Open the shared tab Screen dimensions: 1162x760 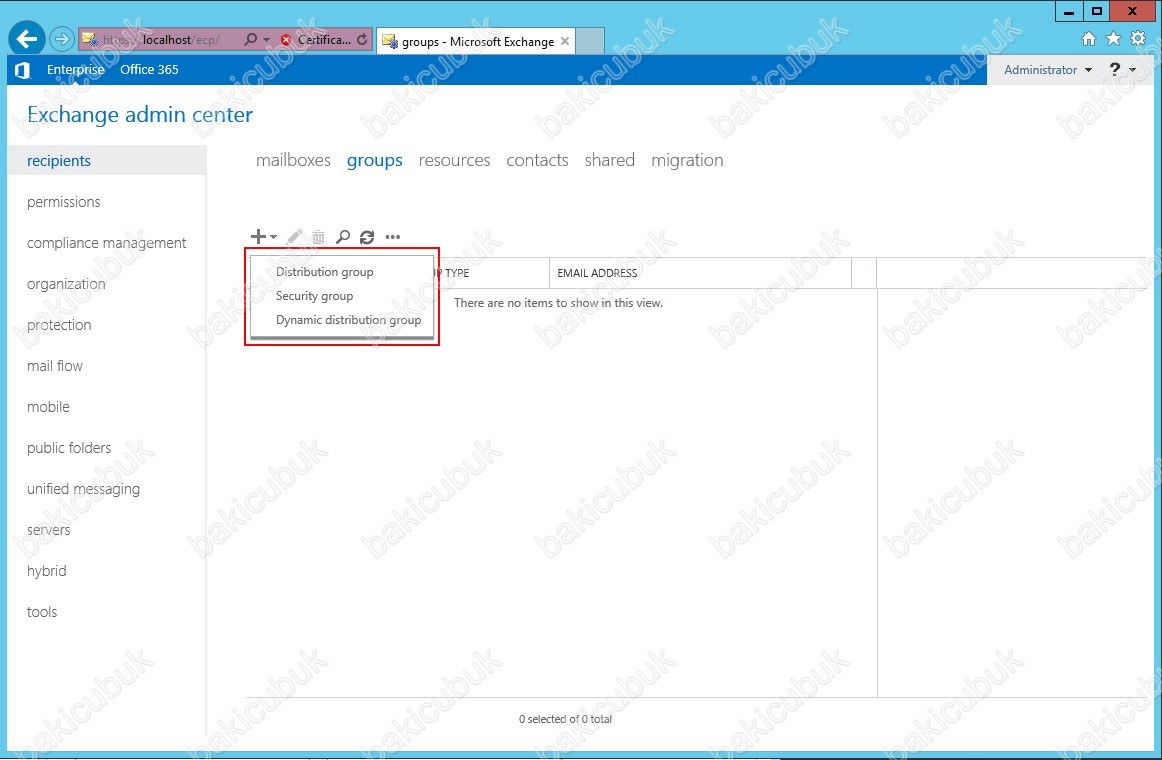pyautogui.click(x=610, y=160)
